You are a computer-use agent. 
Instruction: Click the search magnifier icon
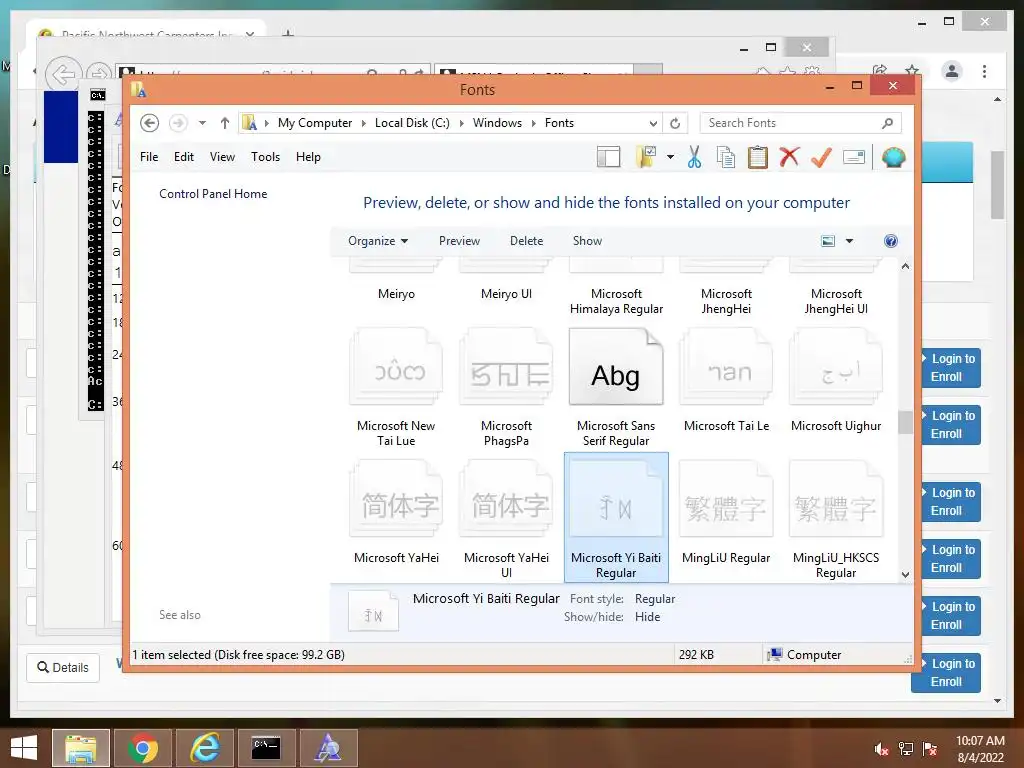tap(888, 123)
